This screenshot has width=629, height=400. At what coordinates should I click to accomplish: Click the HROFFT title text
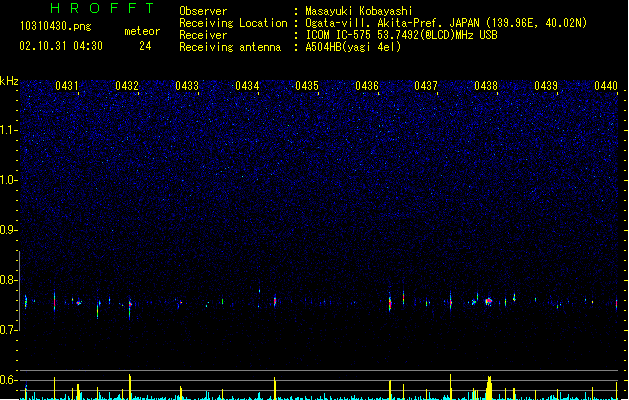(102, 8)
